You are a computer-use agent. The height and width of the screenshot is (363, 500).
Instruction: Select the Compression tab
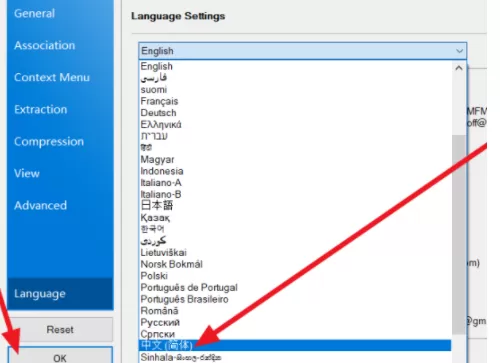(60, 141)
